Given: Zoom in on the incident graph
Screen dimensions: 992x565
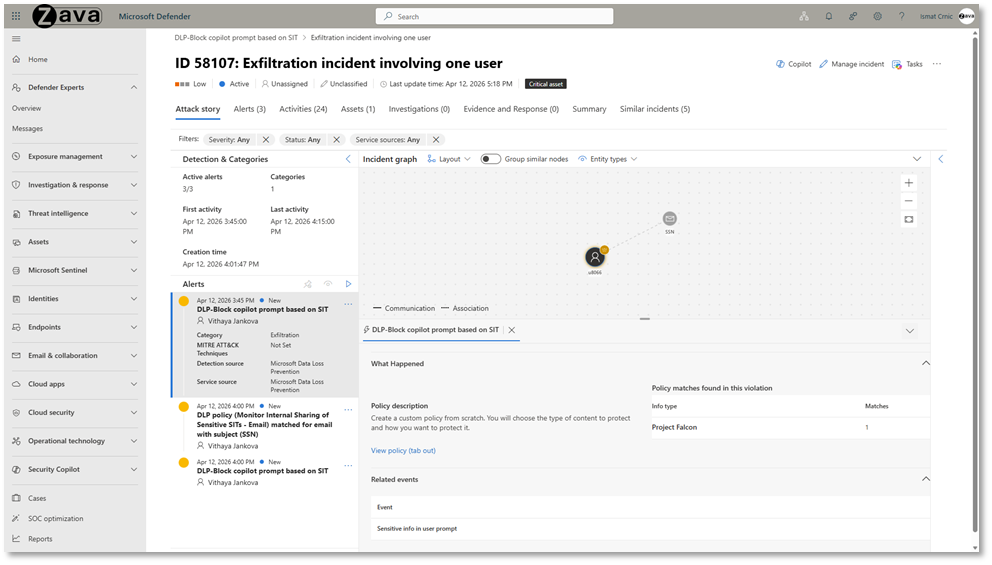Looking at the screenshot, I should pos(909,183).
